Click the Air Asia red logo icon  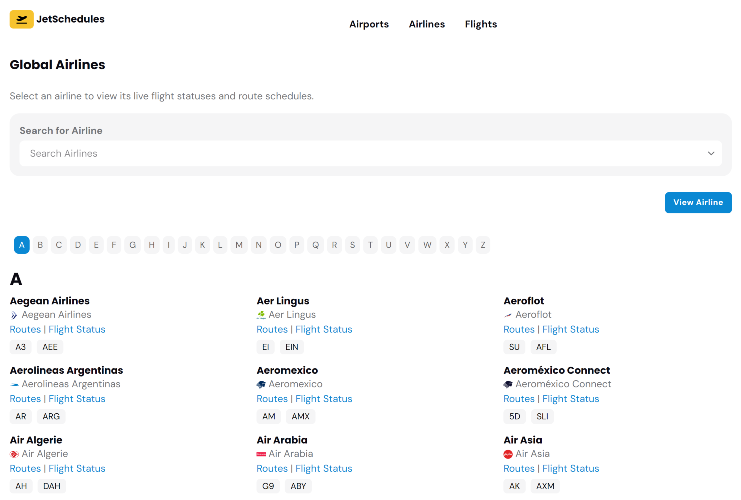[508, 454]
